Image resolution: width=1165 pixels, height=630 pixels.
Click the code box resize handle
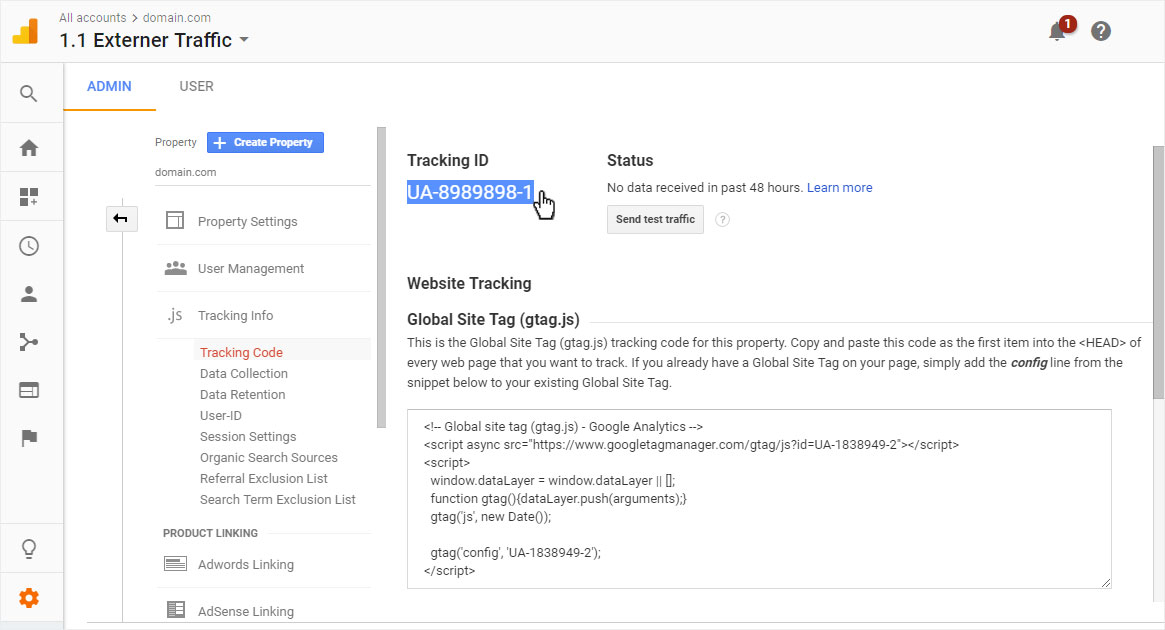[x=1106, y=582]
